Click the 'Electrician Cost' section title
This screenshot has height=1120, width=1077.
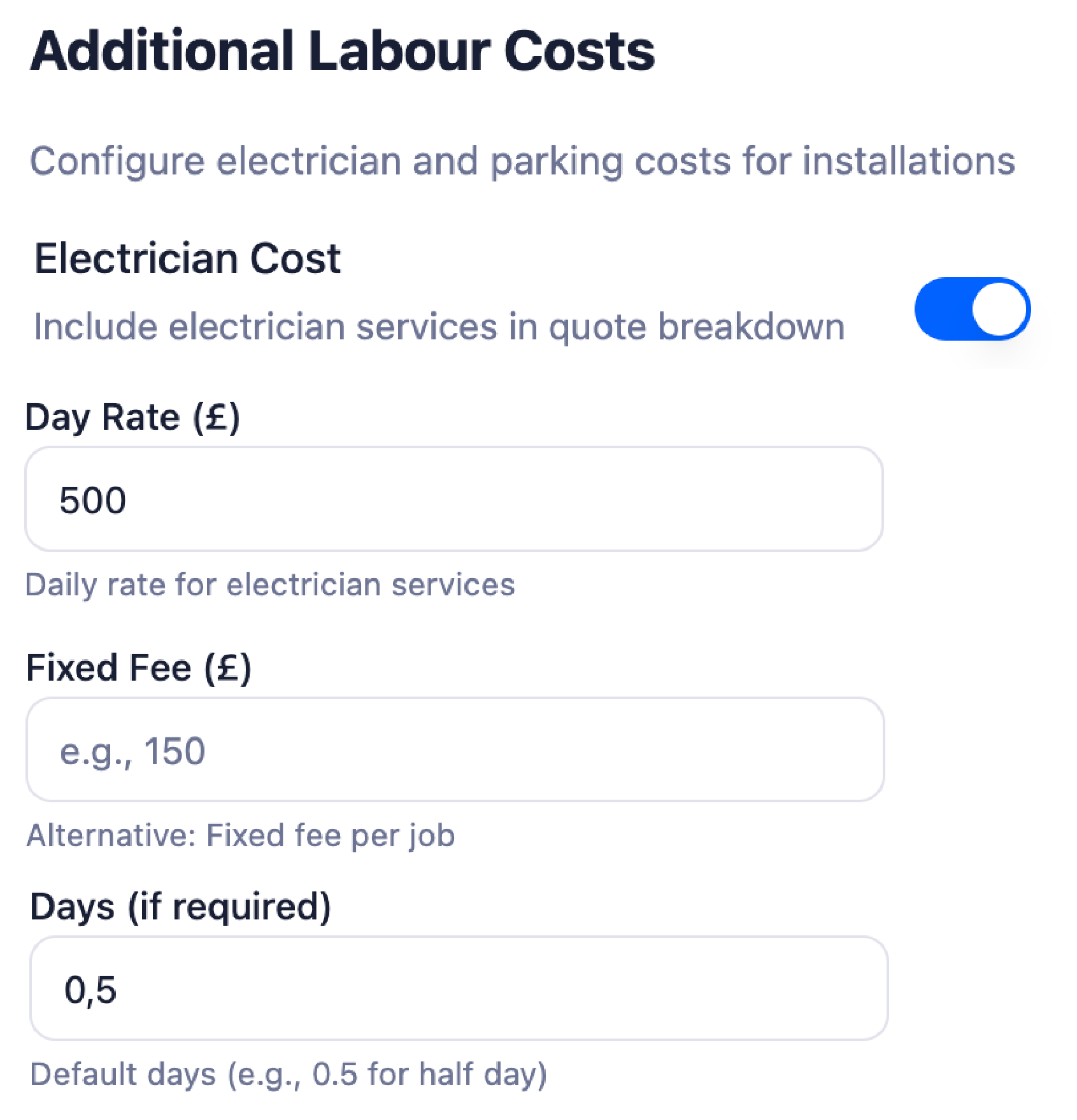point(187,259)
